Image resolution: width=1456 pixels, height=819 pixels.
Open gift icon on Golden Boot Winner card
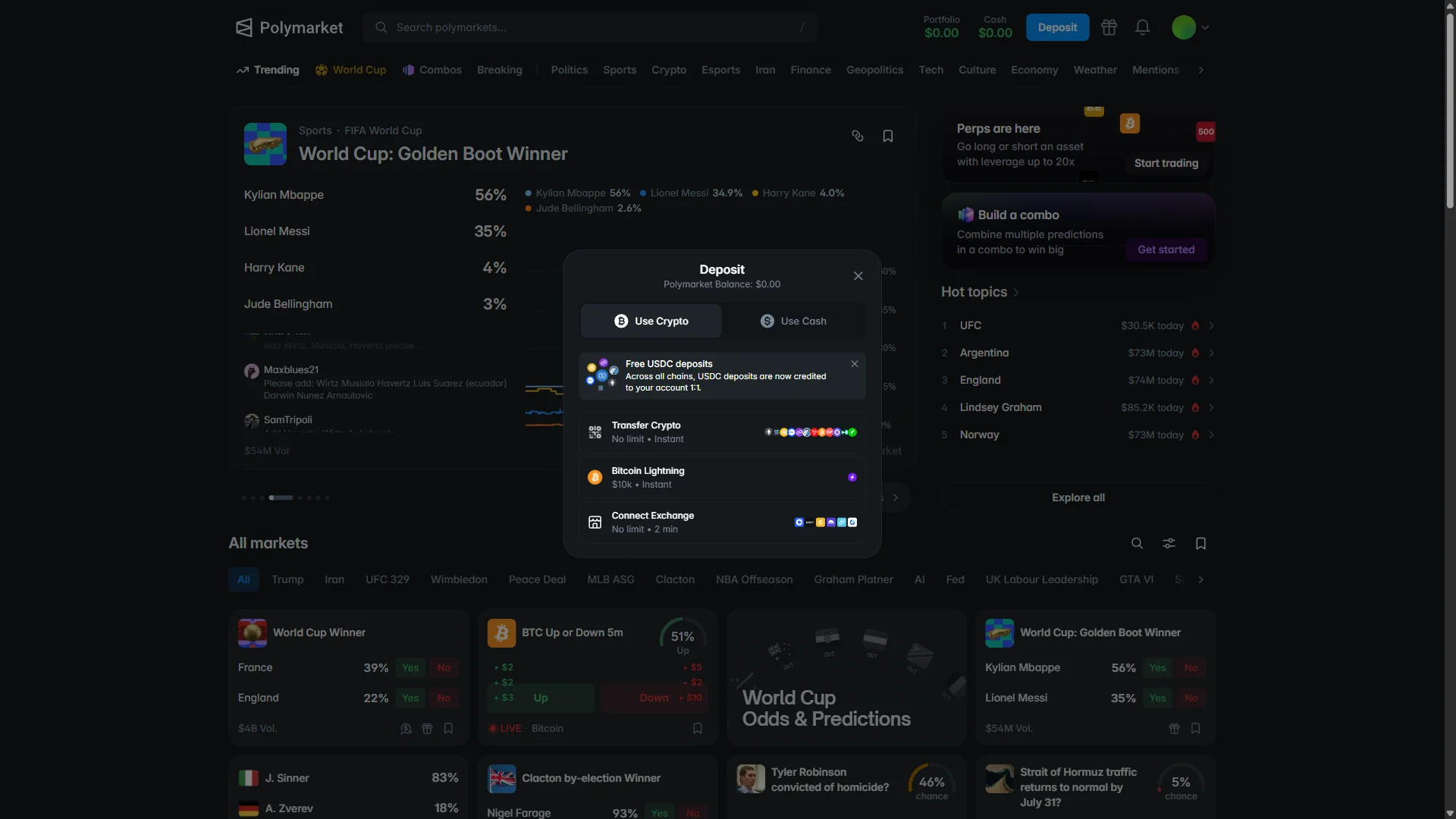pyautogui.click(x=1174, y=728)
